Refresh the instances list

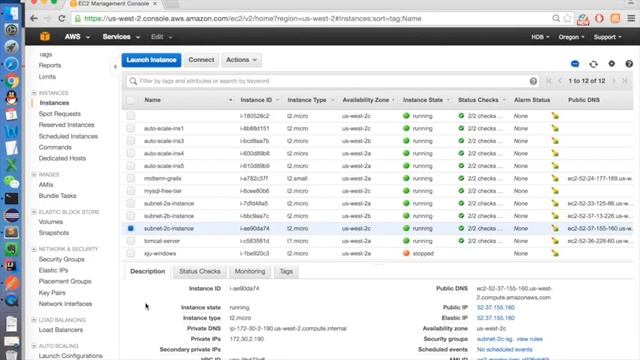(593, 64)
